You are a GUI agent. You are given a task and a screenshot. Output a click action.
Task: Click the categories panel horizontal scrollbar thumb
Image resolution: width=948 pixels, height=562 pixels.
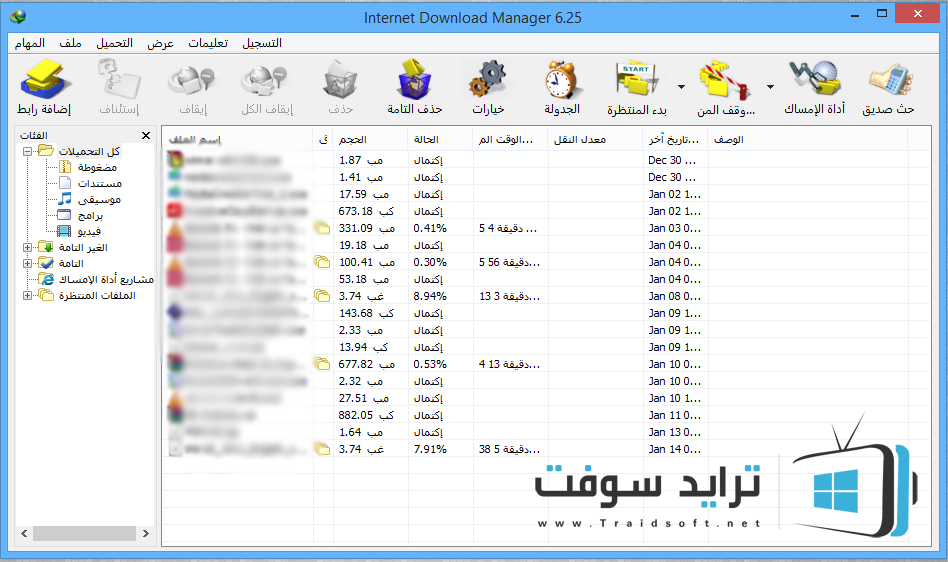click(x=84, y=534)
